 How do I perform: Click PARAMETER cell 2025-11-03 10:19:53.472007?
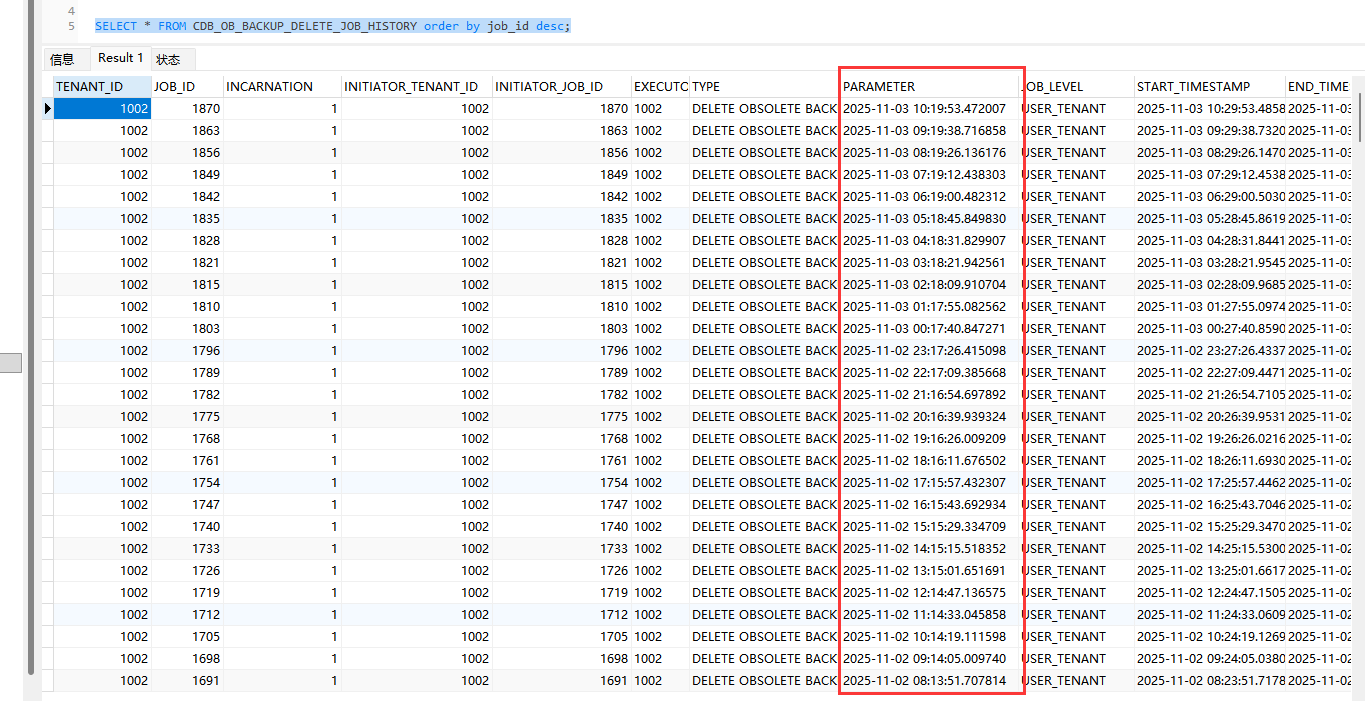point(925,108)
